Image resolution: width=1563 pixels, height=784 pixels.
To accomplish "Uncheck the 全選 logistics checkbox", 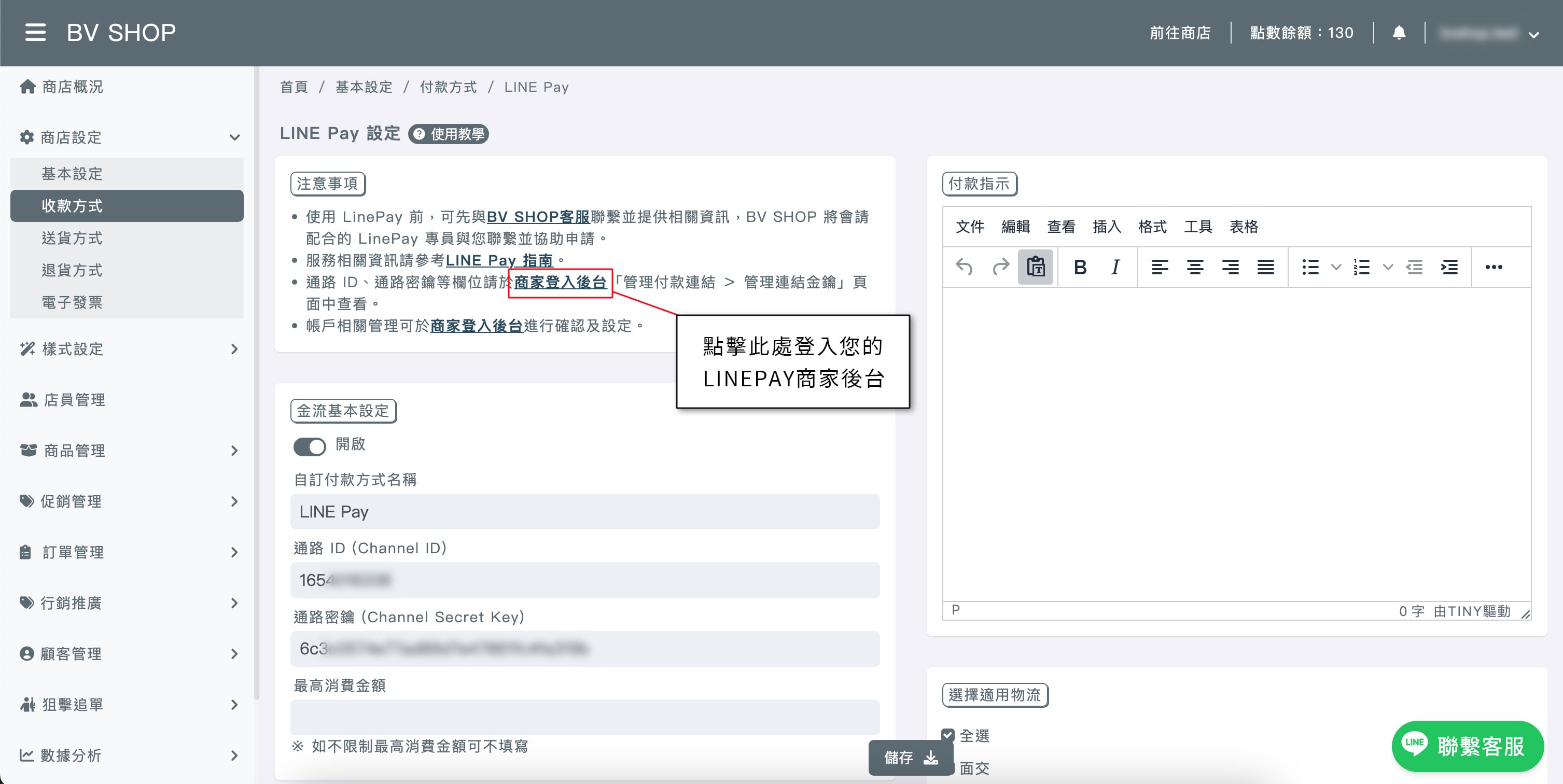I will coord(948,735).
